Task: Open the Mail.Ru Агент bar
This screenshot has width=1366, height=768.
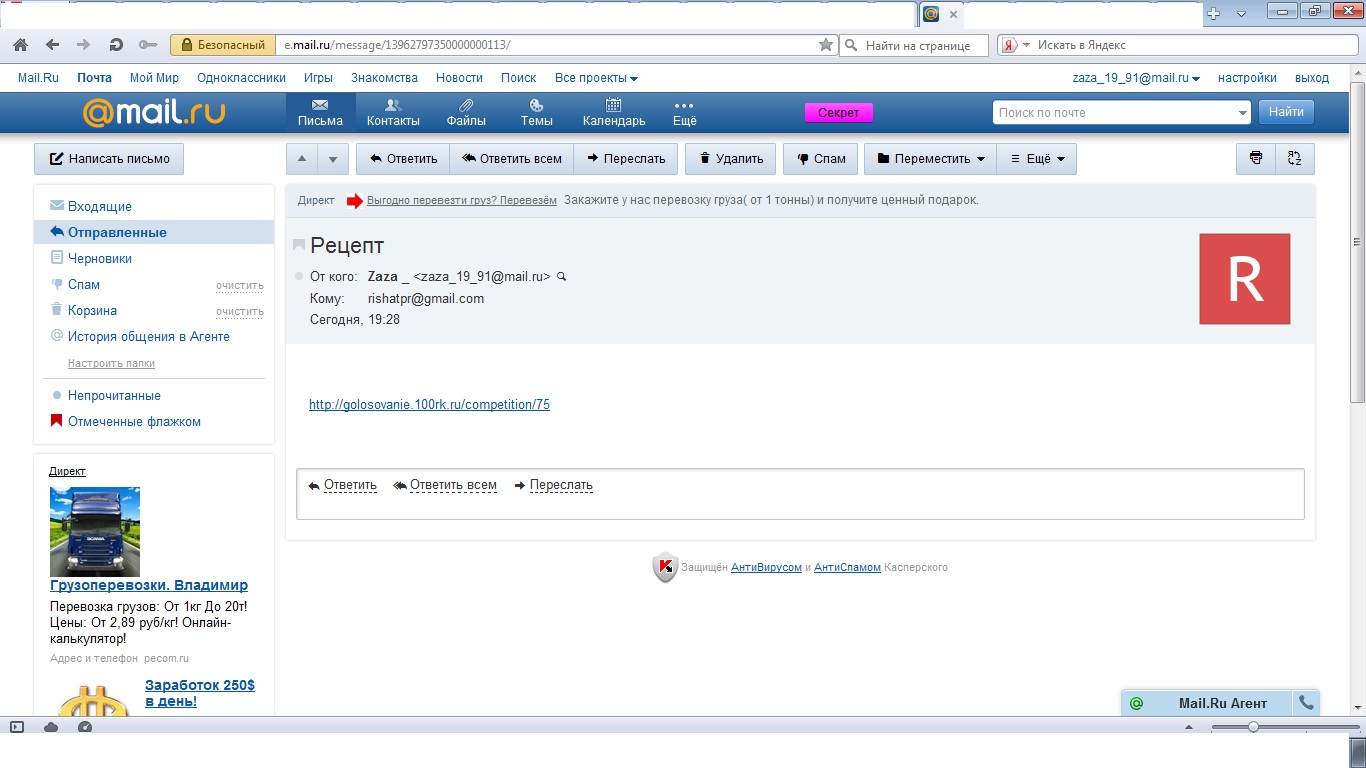Action: [x=1208, y=703]
